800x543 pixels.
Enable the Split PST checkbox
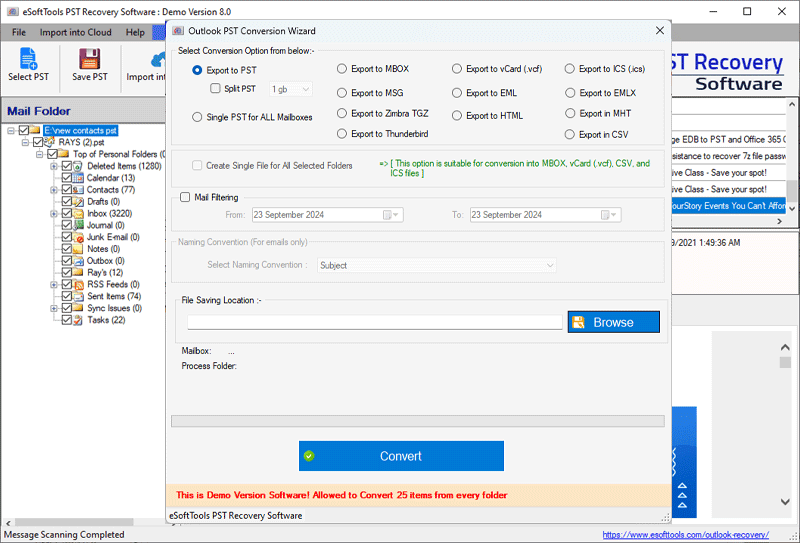[215, 88]
